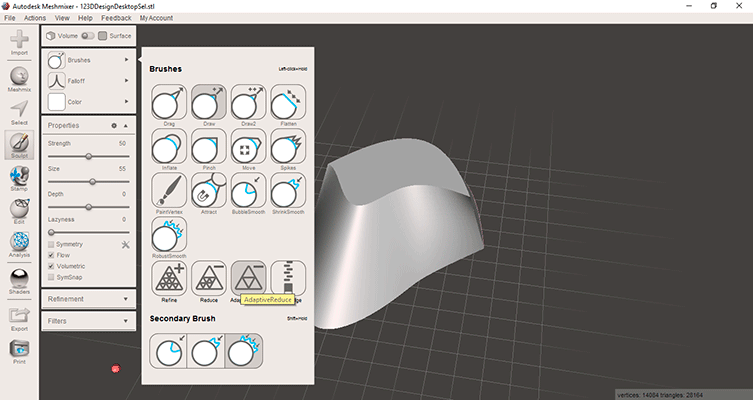Viewport: 753px width, 400px height.
Task: Open the File menu
Action: [10, 18]
